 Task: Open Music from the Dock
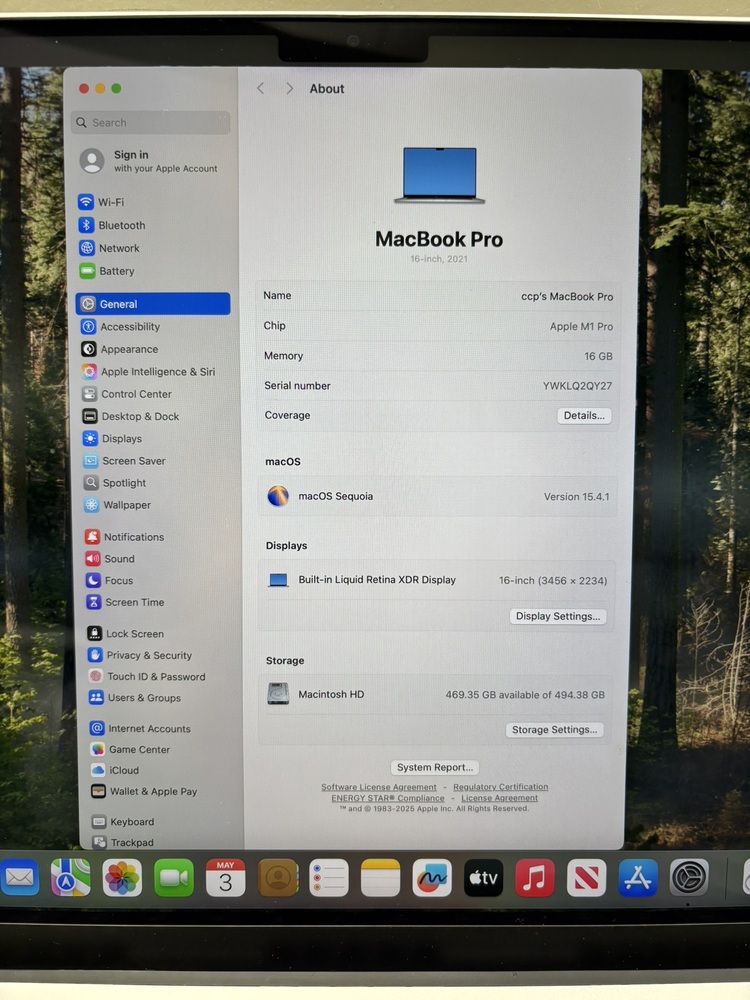pyautogui.click(x=534, y=878)
